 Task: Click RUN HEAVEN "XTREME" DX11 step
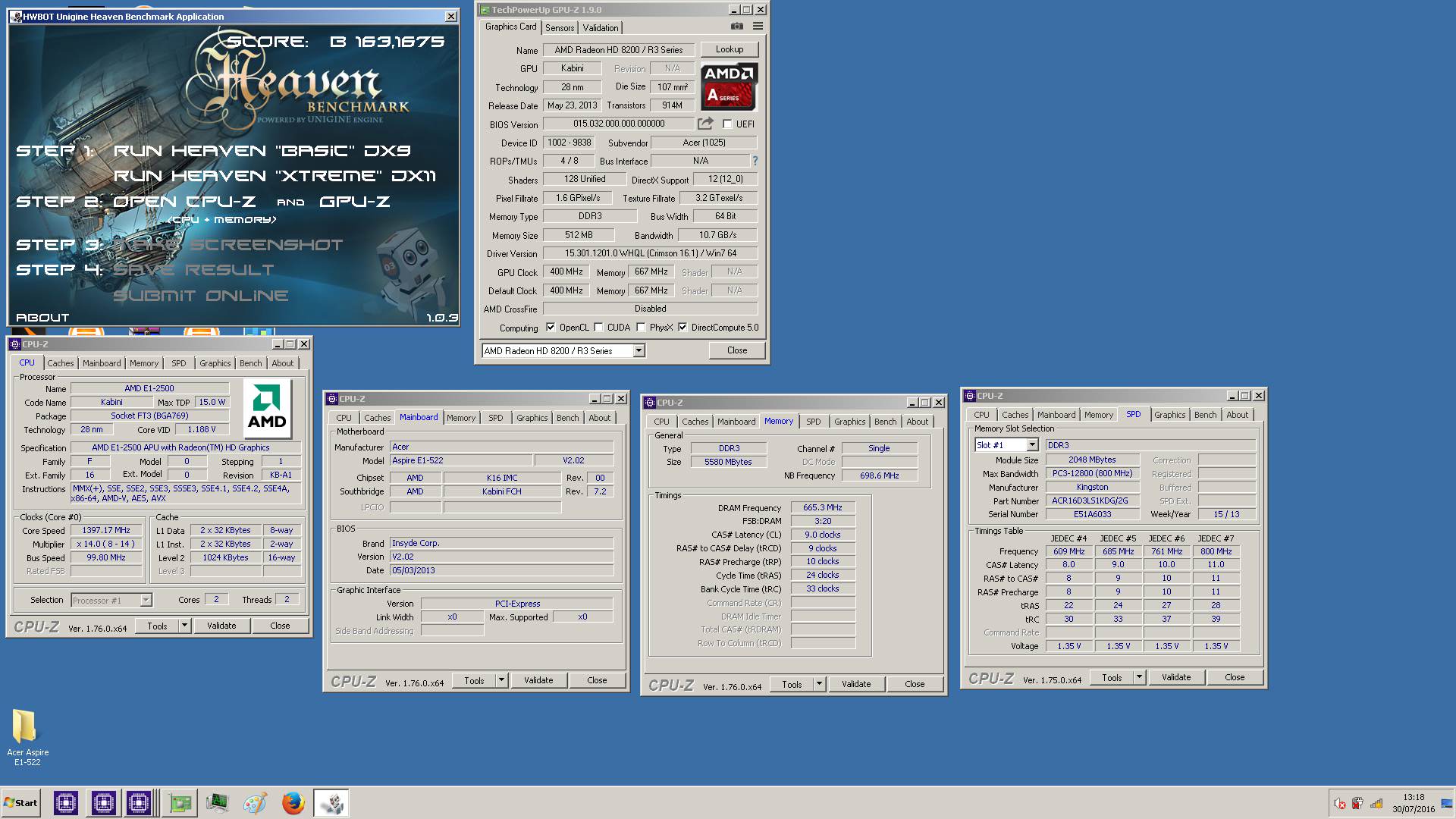(275, 176)
